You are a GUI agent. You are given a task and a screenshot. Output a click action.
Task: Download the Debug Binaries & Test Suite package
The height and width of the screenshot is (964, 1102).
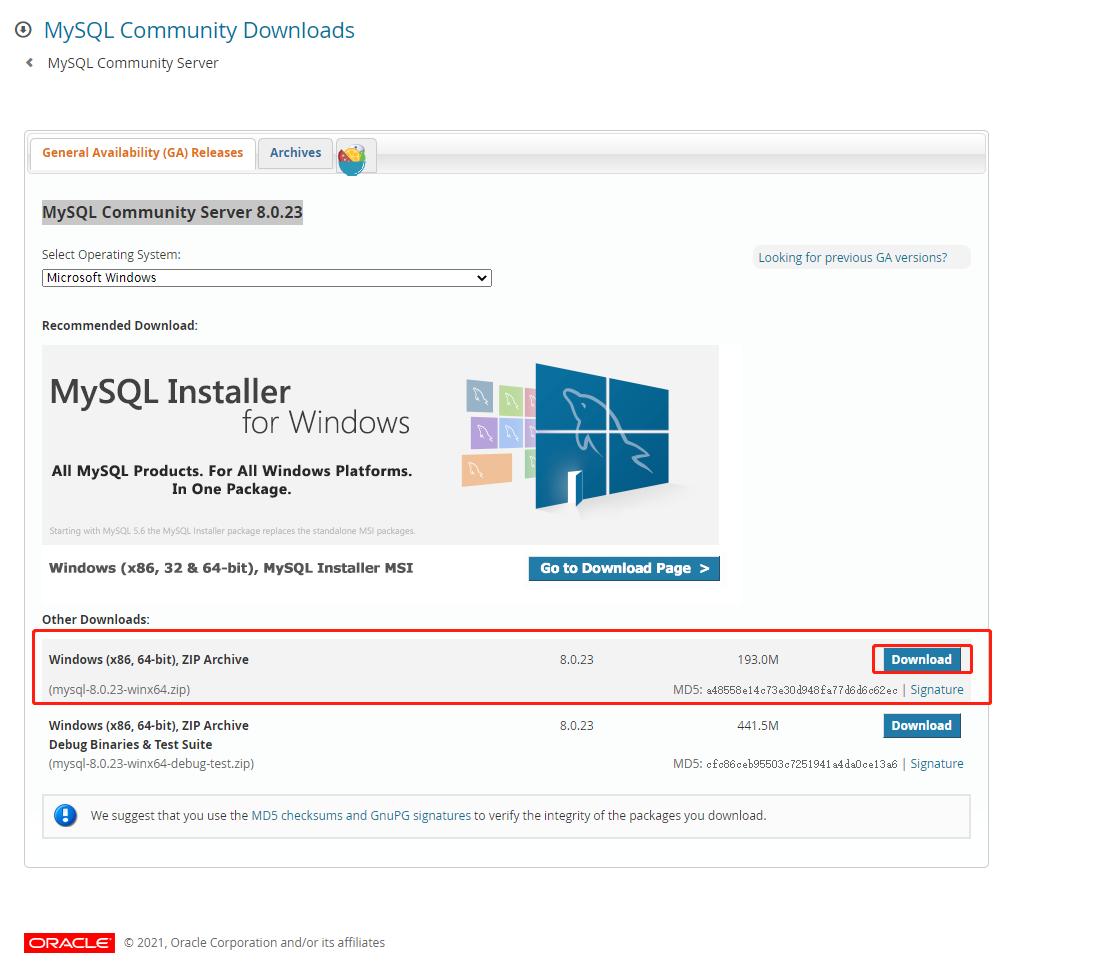pyautogui.click(x=921, y=725)
